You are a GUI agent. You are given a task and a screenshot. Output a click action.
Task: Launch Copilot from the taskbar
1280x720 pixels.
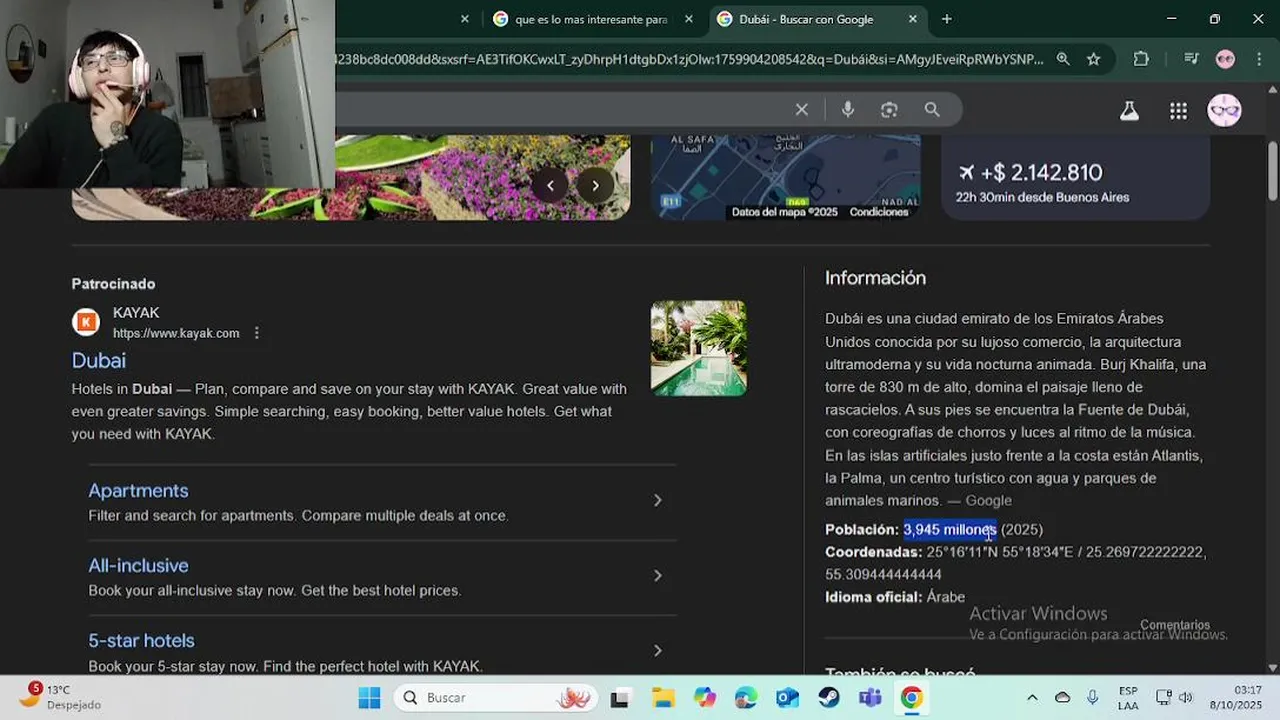tap(704, 697)
